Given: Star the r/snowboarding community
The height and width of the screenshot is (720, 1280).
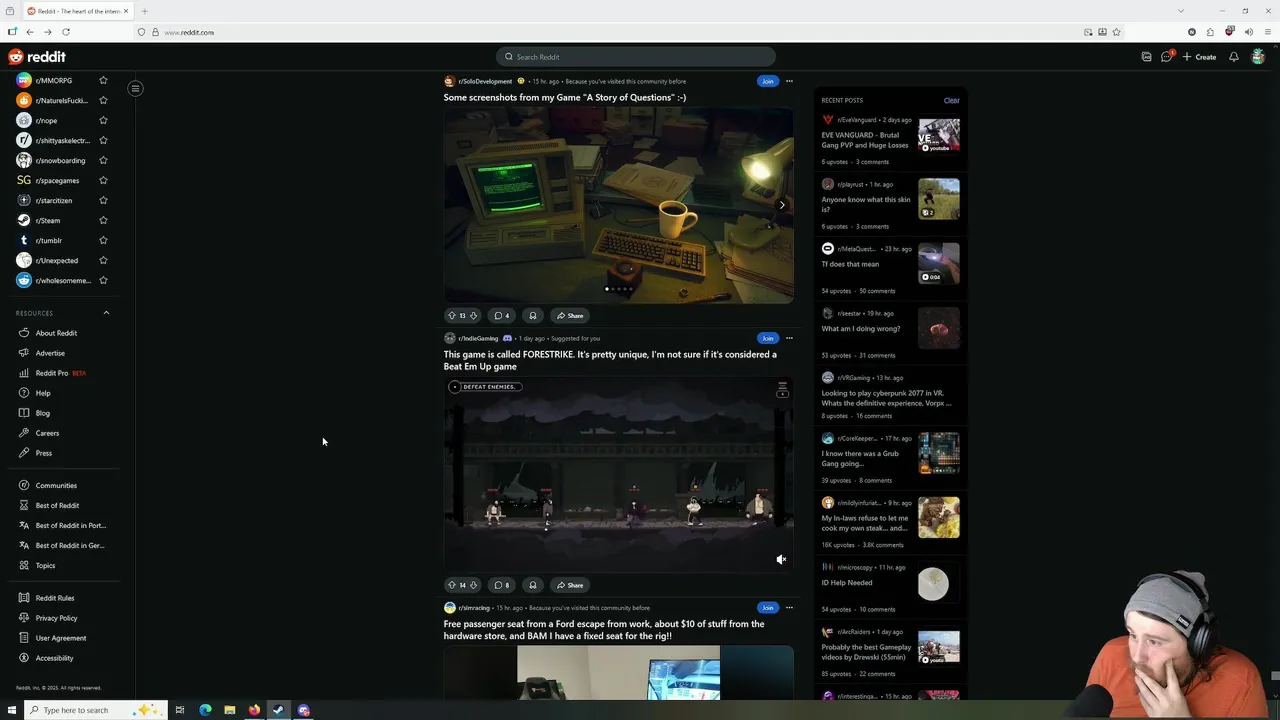Looking at the screenshot, I should (x=103, y=160).
